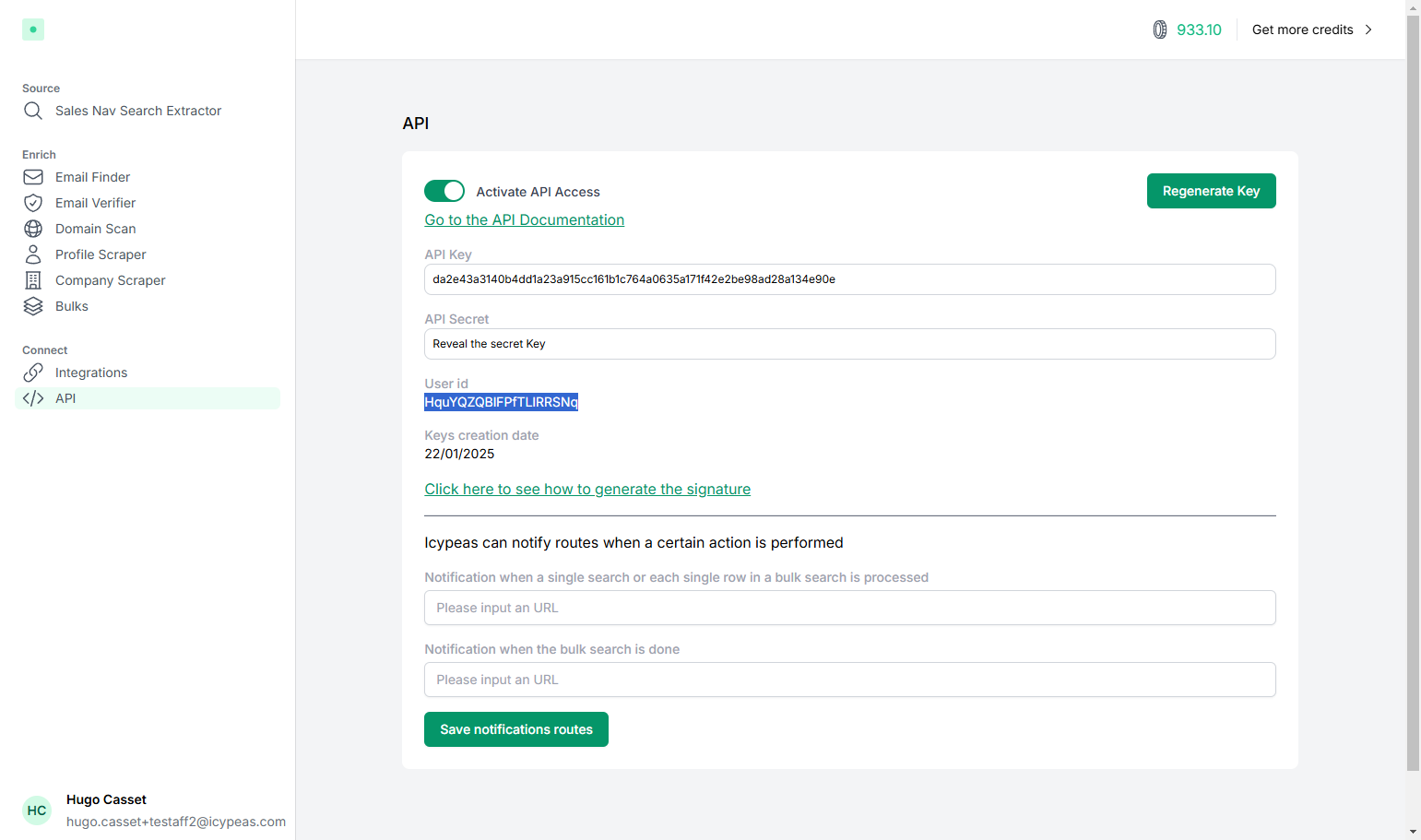Click the credits coin icon
This screenshot has width=1421, height=840.
click(1160, 30)
